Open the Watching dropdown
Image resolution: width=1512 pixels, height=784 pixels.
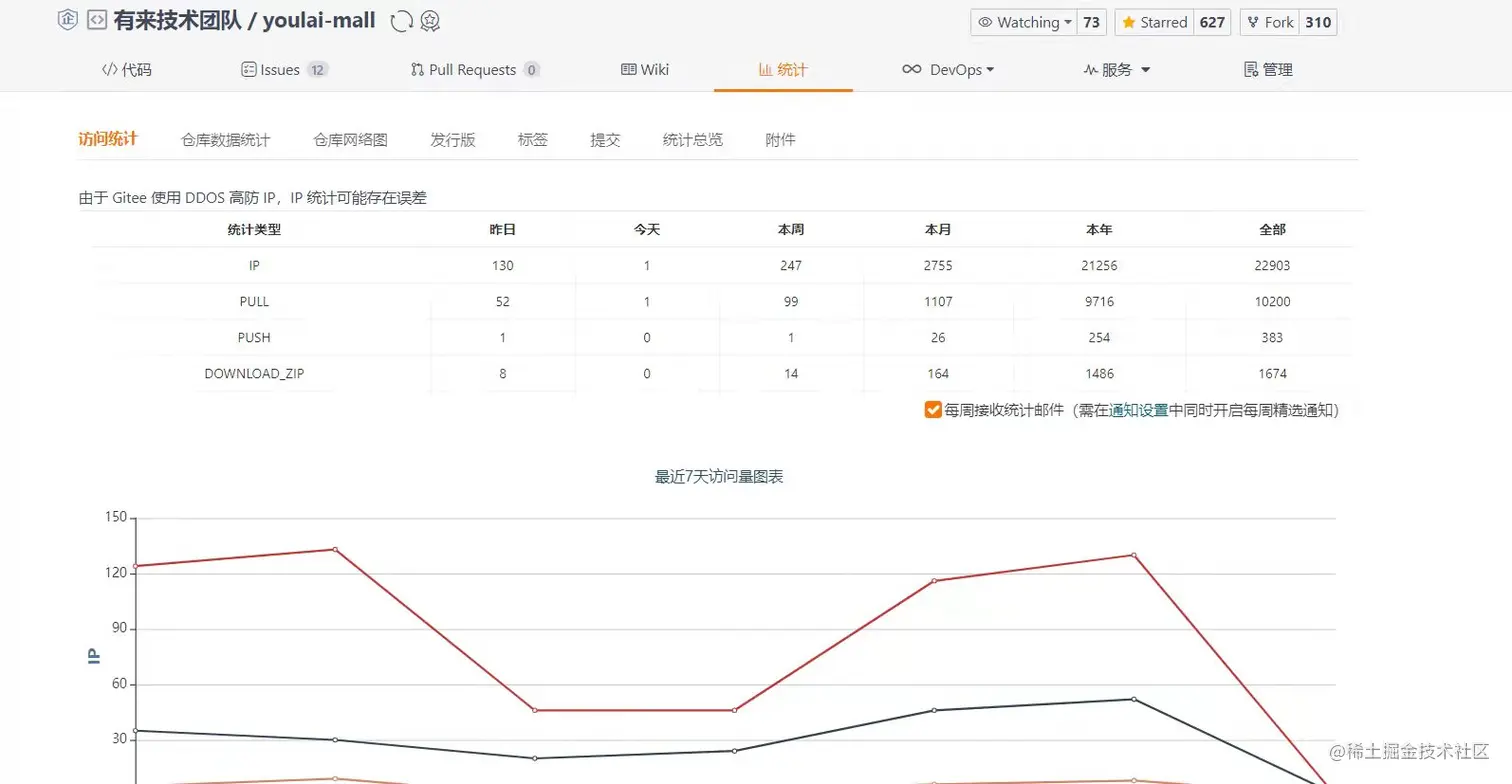click(x=1023, y=22)
